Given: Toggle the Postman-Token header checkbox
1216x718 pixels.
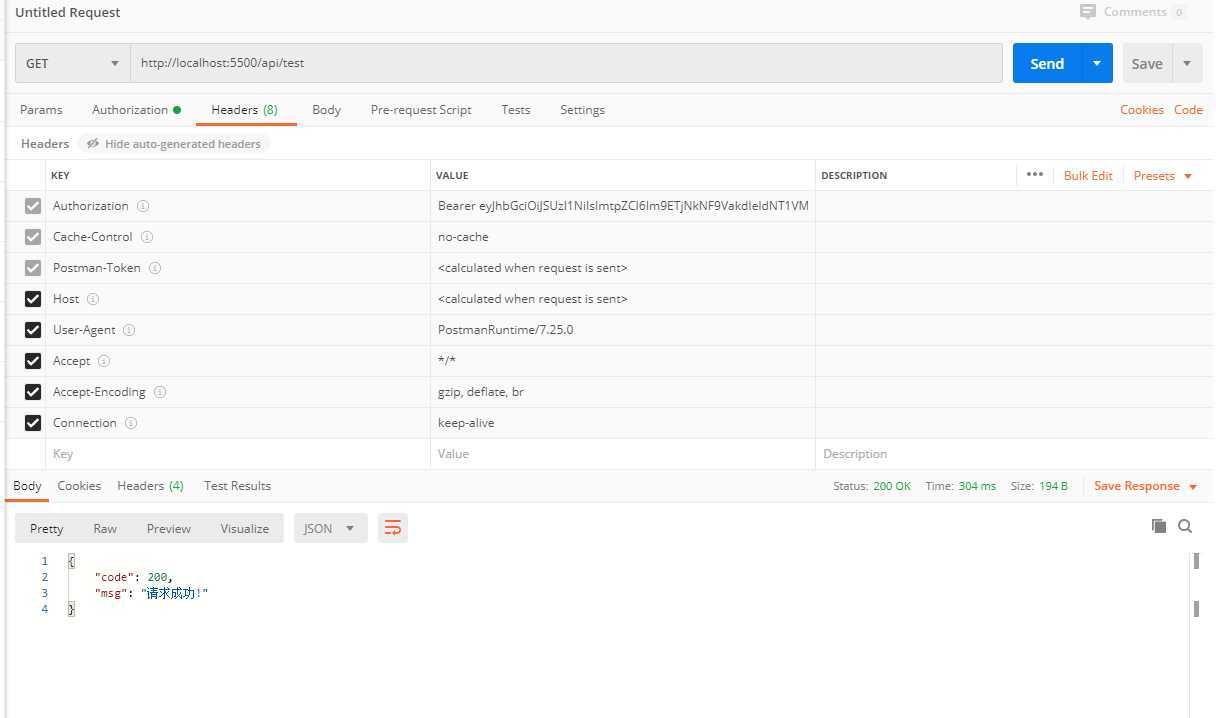Looking at the screenshot, I should (33, 268).
